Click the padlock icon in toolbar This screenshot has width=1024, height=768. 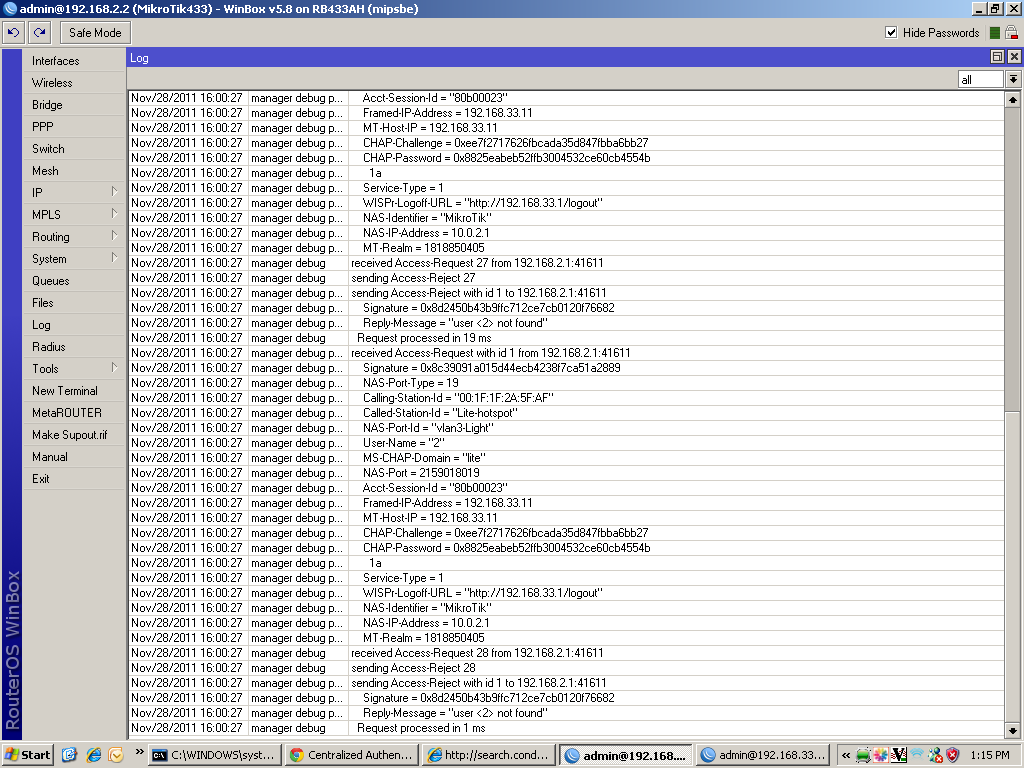coord(1012,33)
